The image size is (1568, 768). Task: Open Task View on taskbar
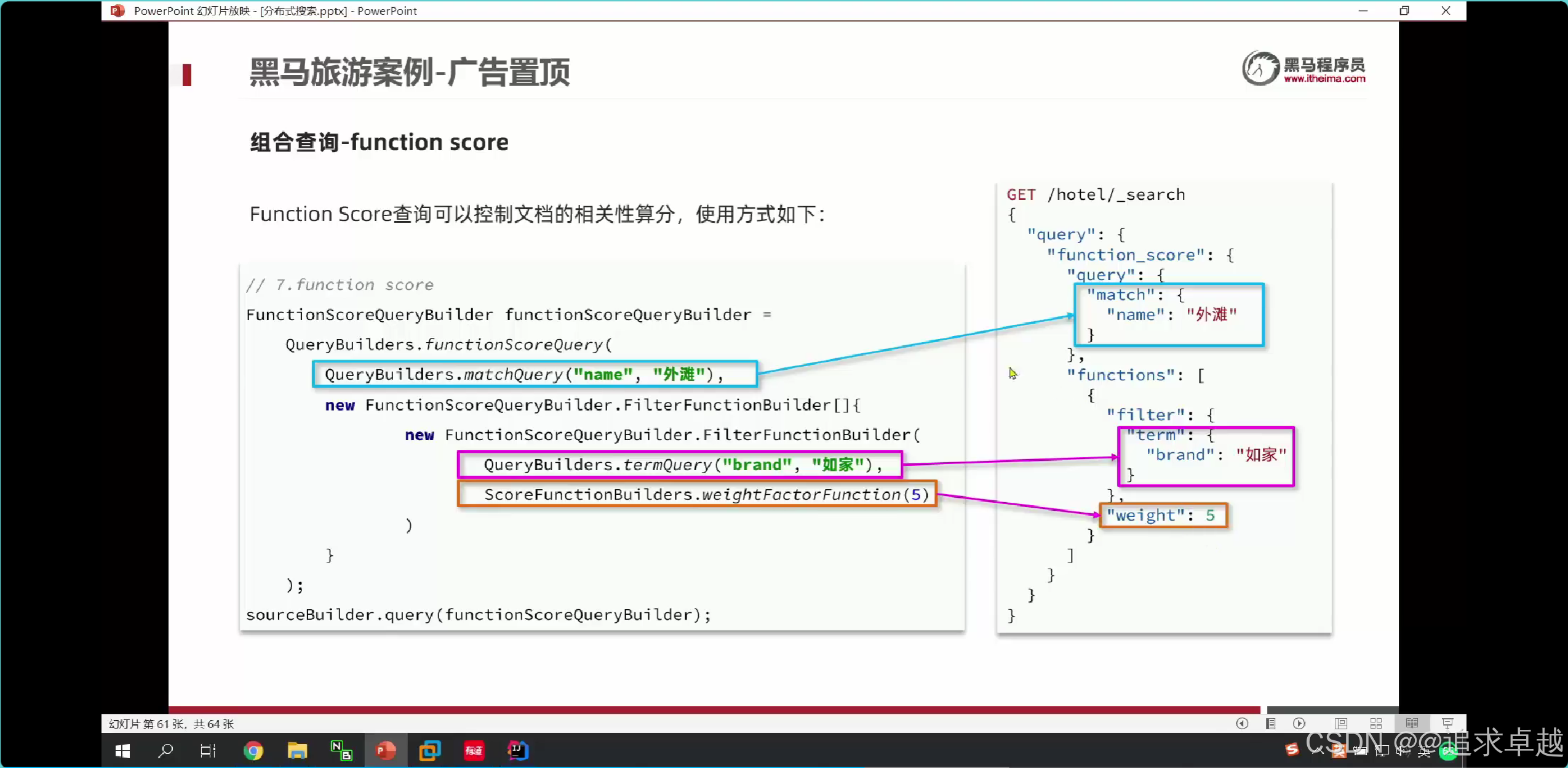click(208, 751)
